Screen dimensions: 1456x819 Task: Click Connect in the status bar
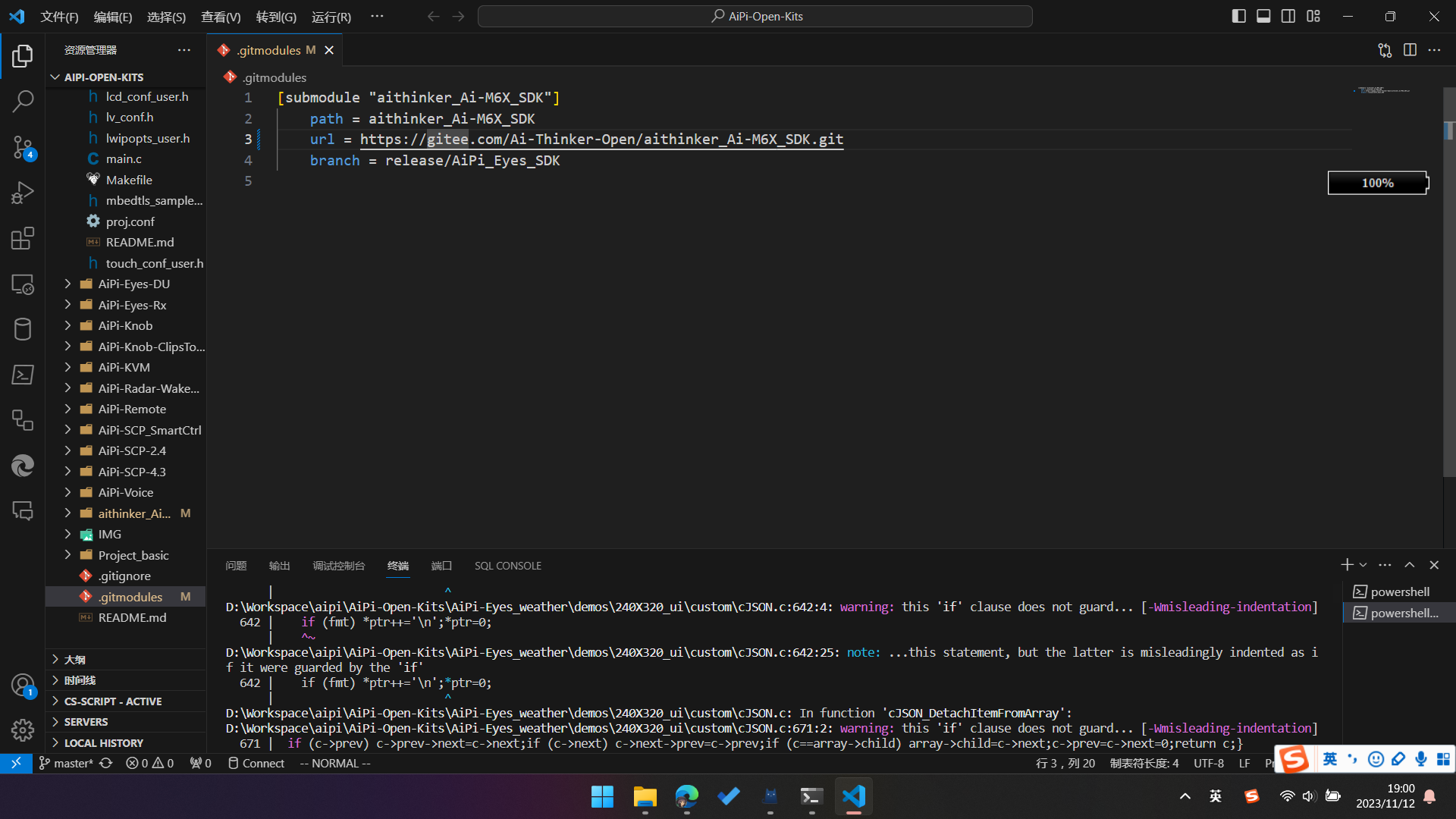pyautogui.click(x=256, y=763)
